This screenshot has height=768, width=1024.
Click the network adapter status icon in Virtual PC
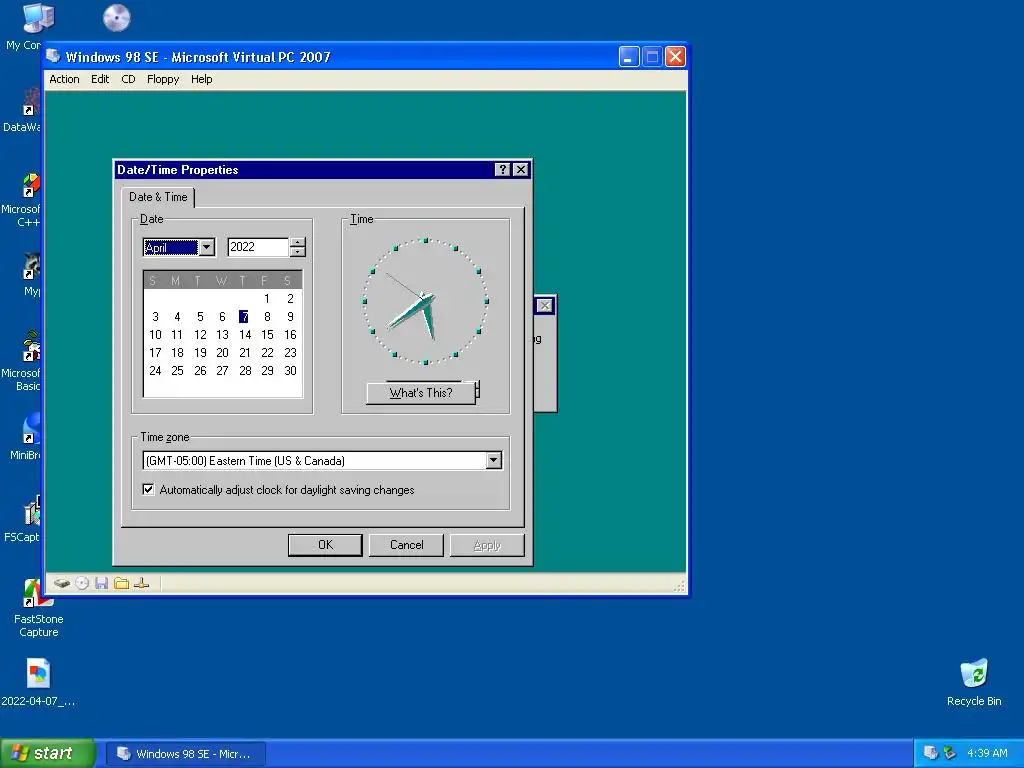point(142,583)
